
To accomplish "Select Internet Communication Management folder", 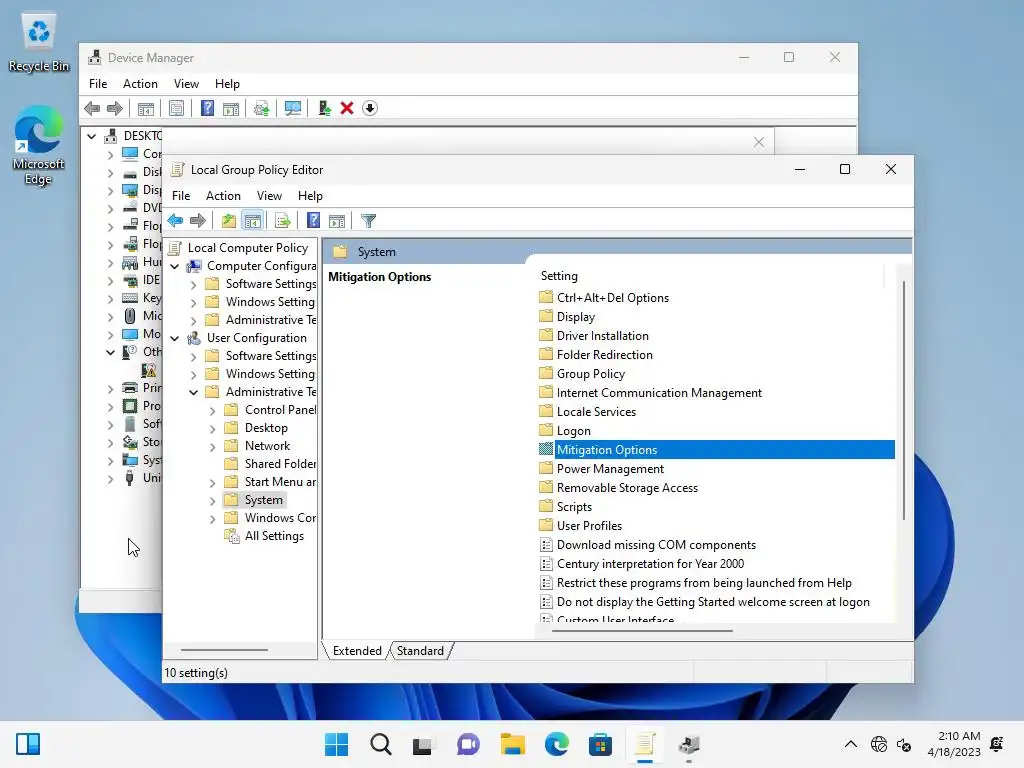I will (x=659, y=392).
